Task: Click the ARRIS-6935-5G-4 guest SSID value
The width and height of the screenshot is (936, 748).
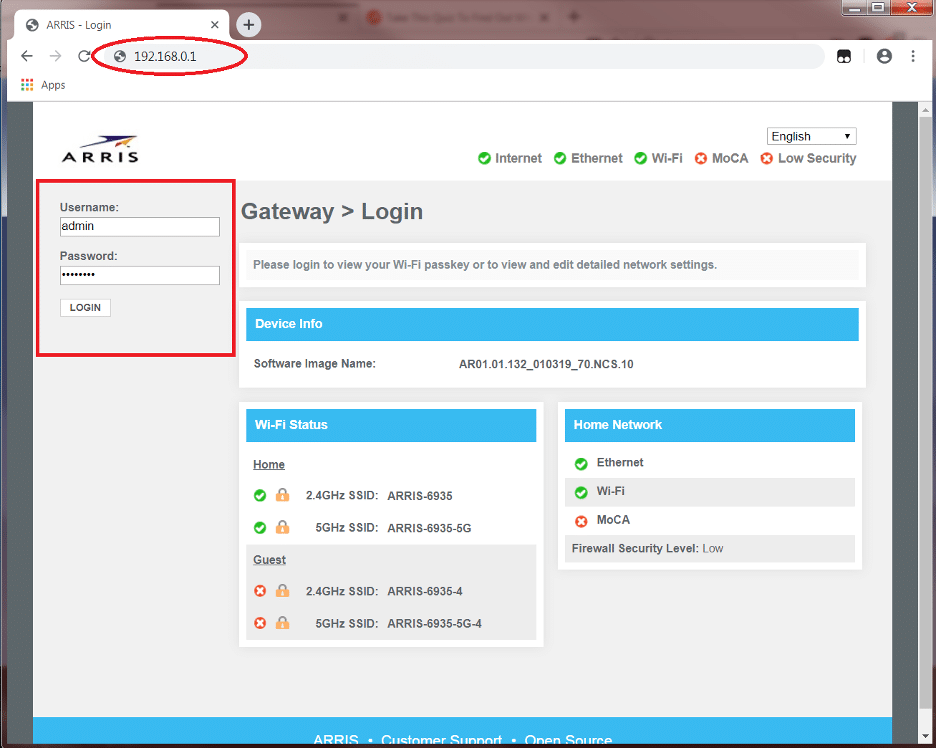Action: click(435, 624)
